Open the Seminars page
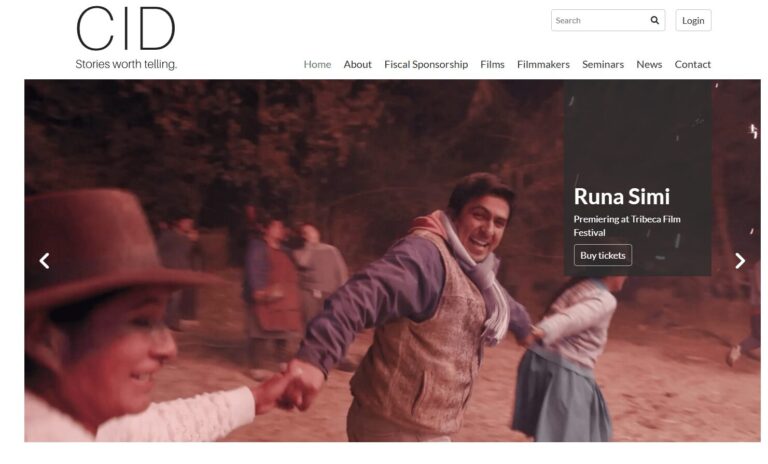The height and width of the screenshot is (464, 768). point(603,64)
